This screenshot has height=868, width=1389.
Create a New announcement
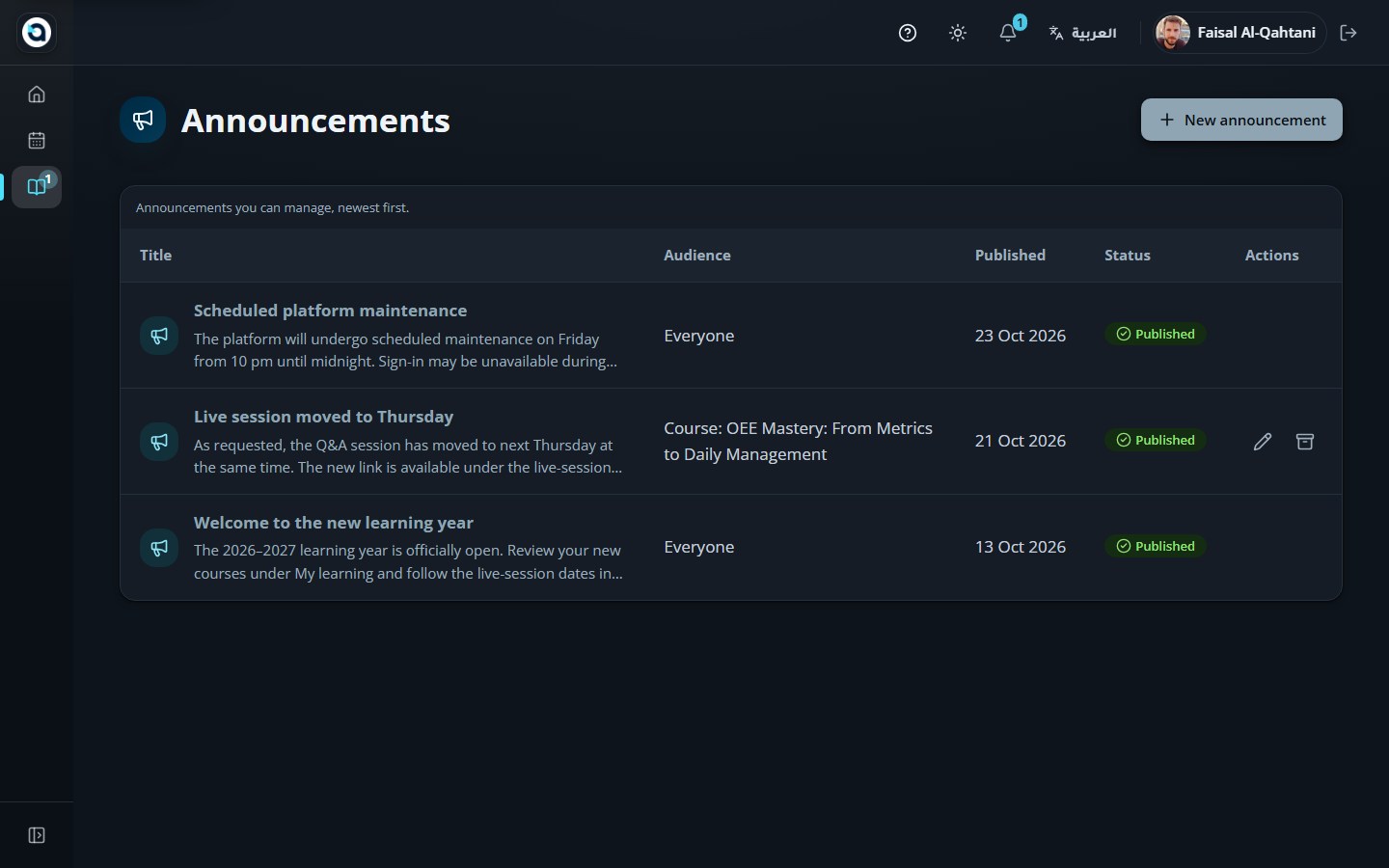[1241, 120]
